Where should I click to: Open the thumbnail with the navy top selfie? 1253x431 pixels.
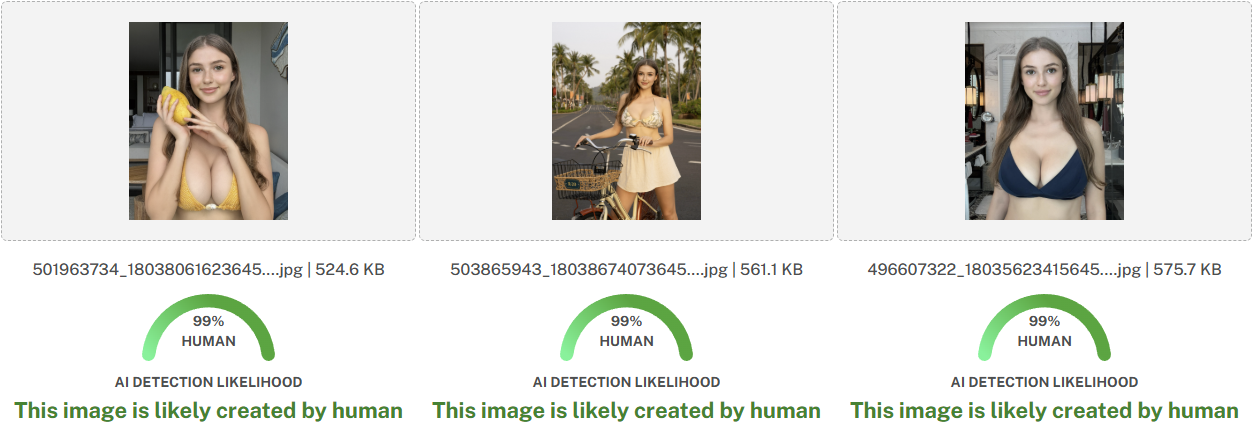[1044, 121]
